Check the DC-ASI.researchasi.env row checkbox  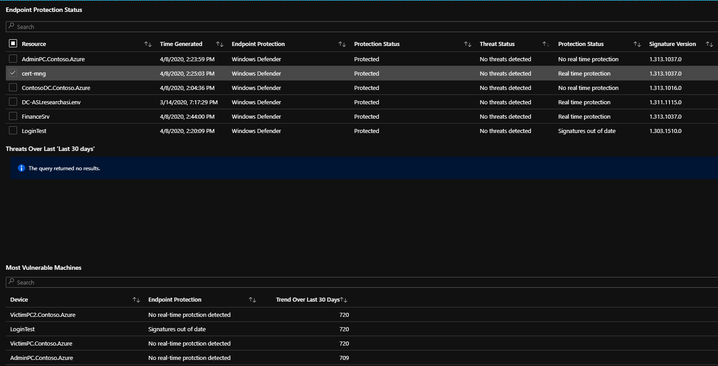(13, 102)
